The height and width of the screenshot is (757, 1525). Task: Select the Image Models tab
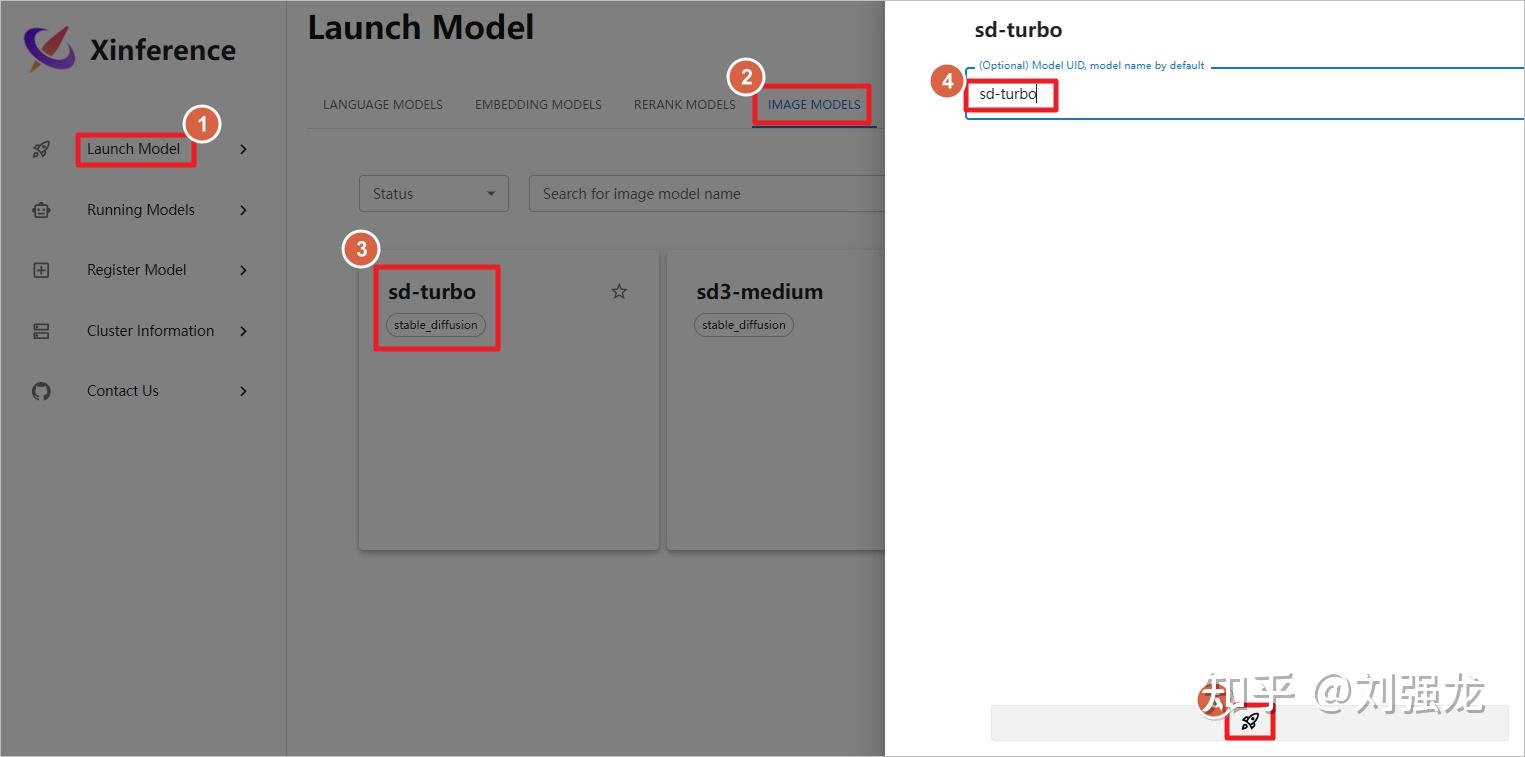tap(813, 104)
